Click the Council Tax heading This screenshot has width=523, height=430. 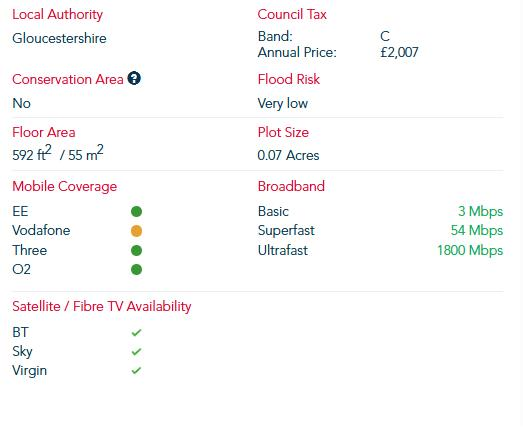(292, 14)
